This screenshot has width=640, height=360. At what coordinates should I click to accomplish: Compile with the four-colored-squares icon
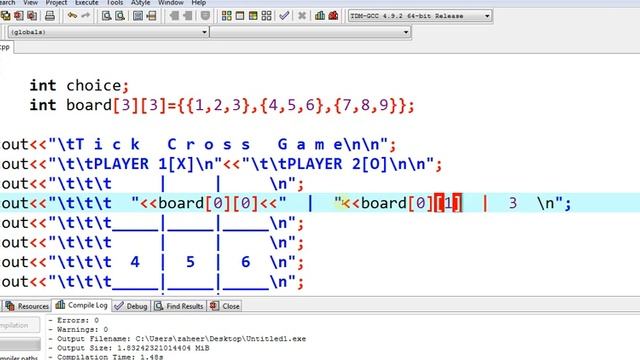(227, 16)
